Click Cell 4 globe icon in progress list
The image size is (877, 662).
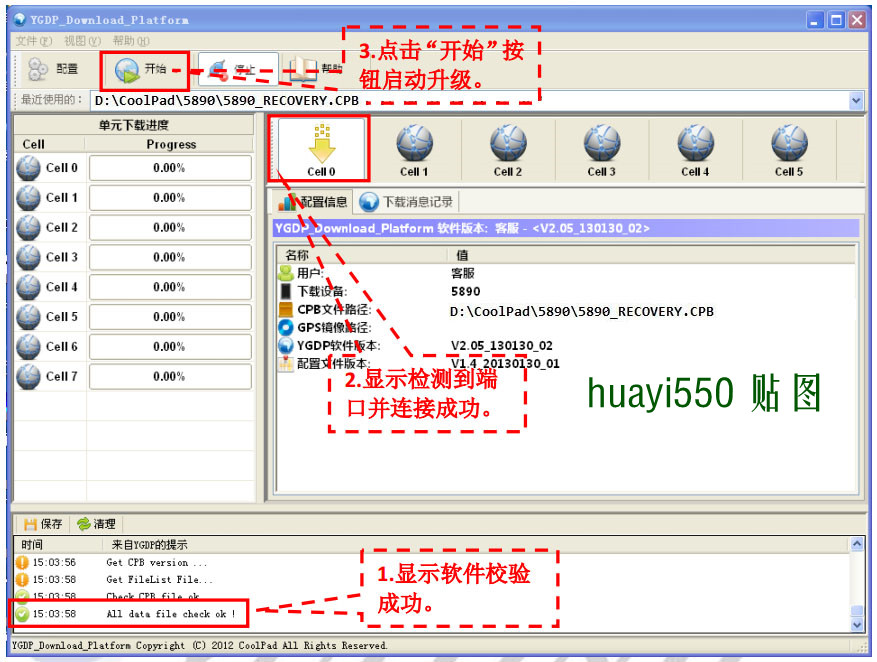pos(28,287)
